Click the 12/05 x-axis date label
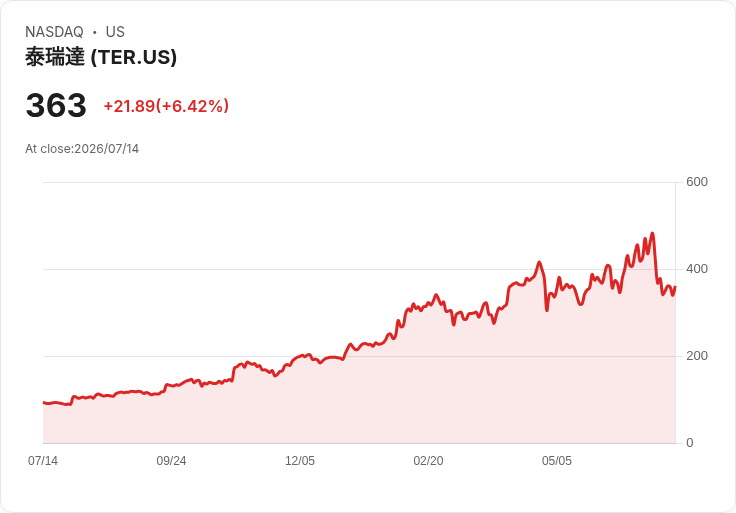 coord(300,461)
